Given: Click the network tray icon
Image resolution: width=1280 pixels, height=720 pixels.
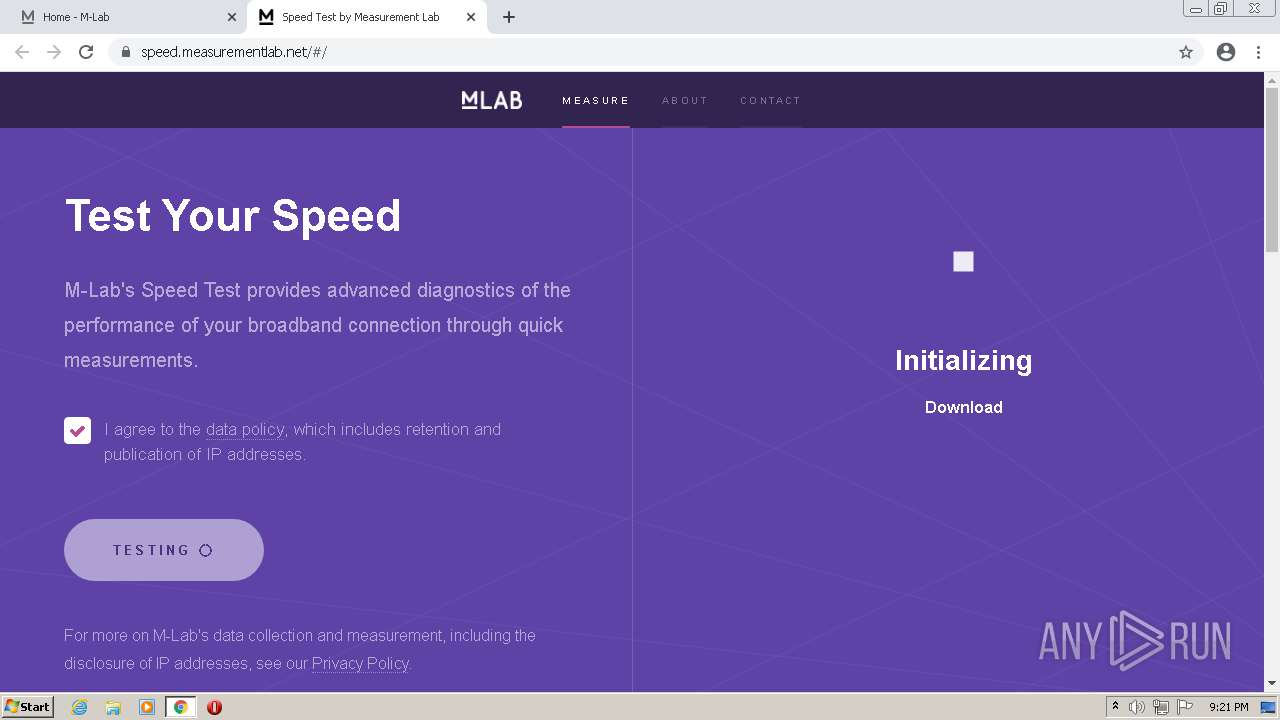Looking at the screenshot, I should [x=1161, y=707].
